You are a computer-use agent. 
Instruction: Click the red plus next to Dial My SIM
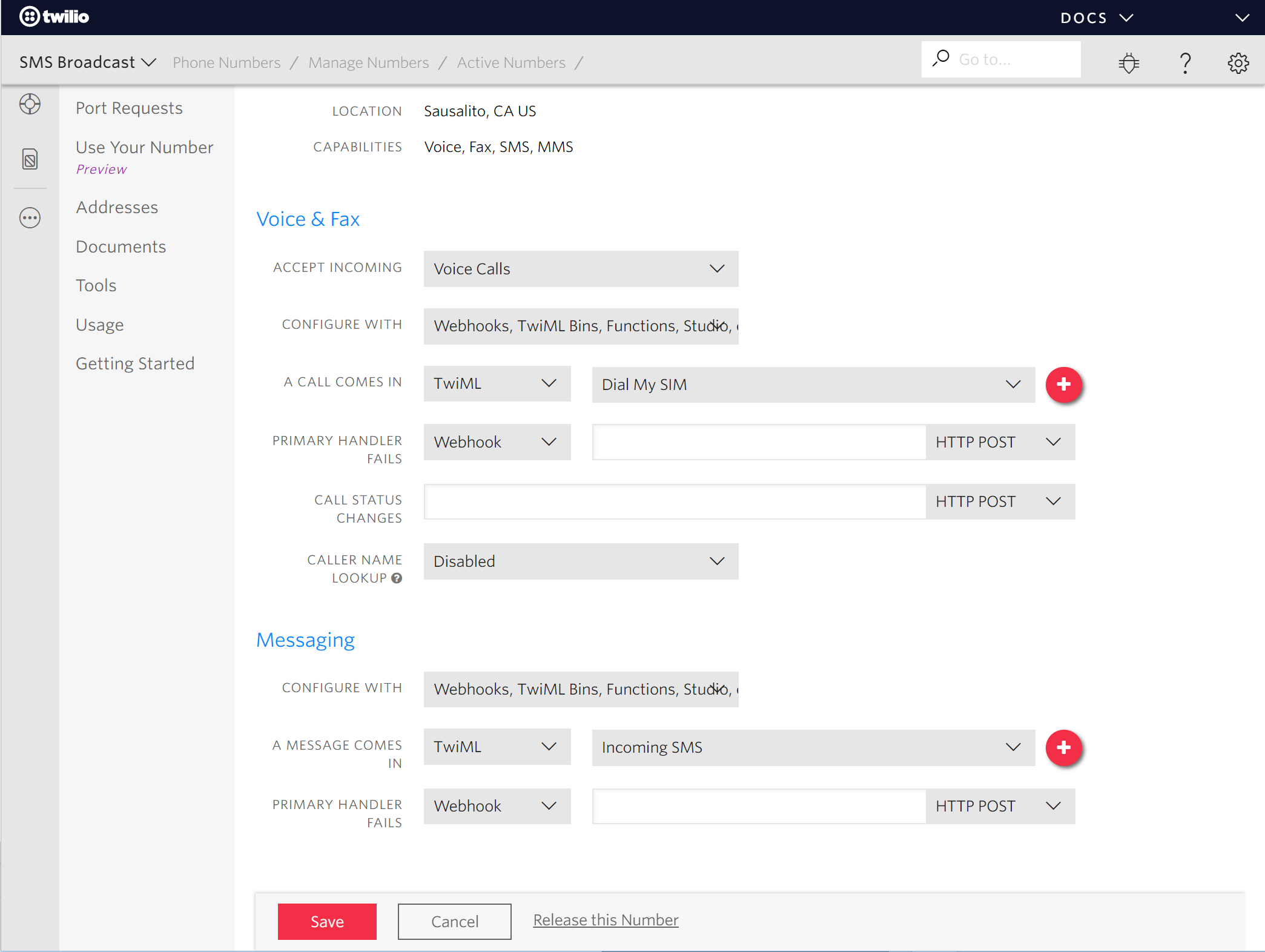(1064, 385)
